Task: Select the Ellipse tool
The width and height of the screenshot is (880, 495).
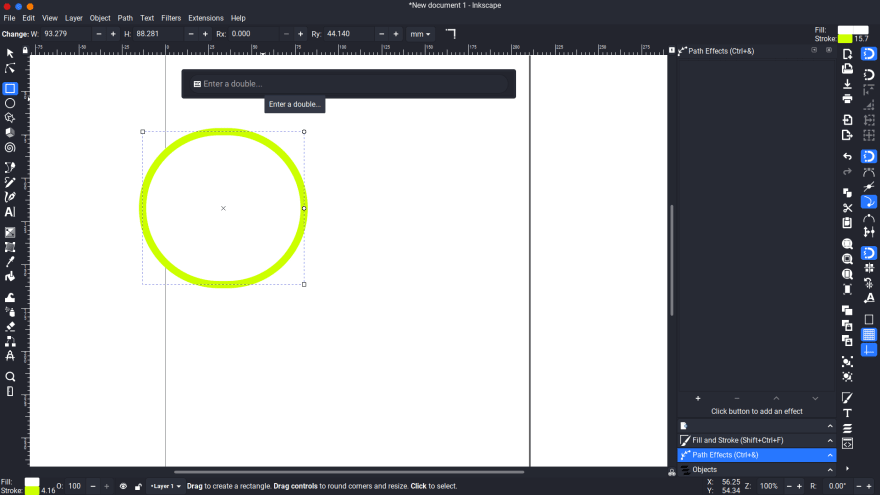Action: 10,103
